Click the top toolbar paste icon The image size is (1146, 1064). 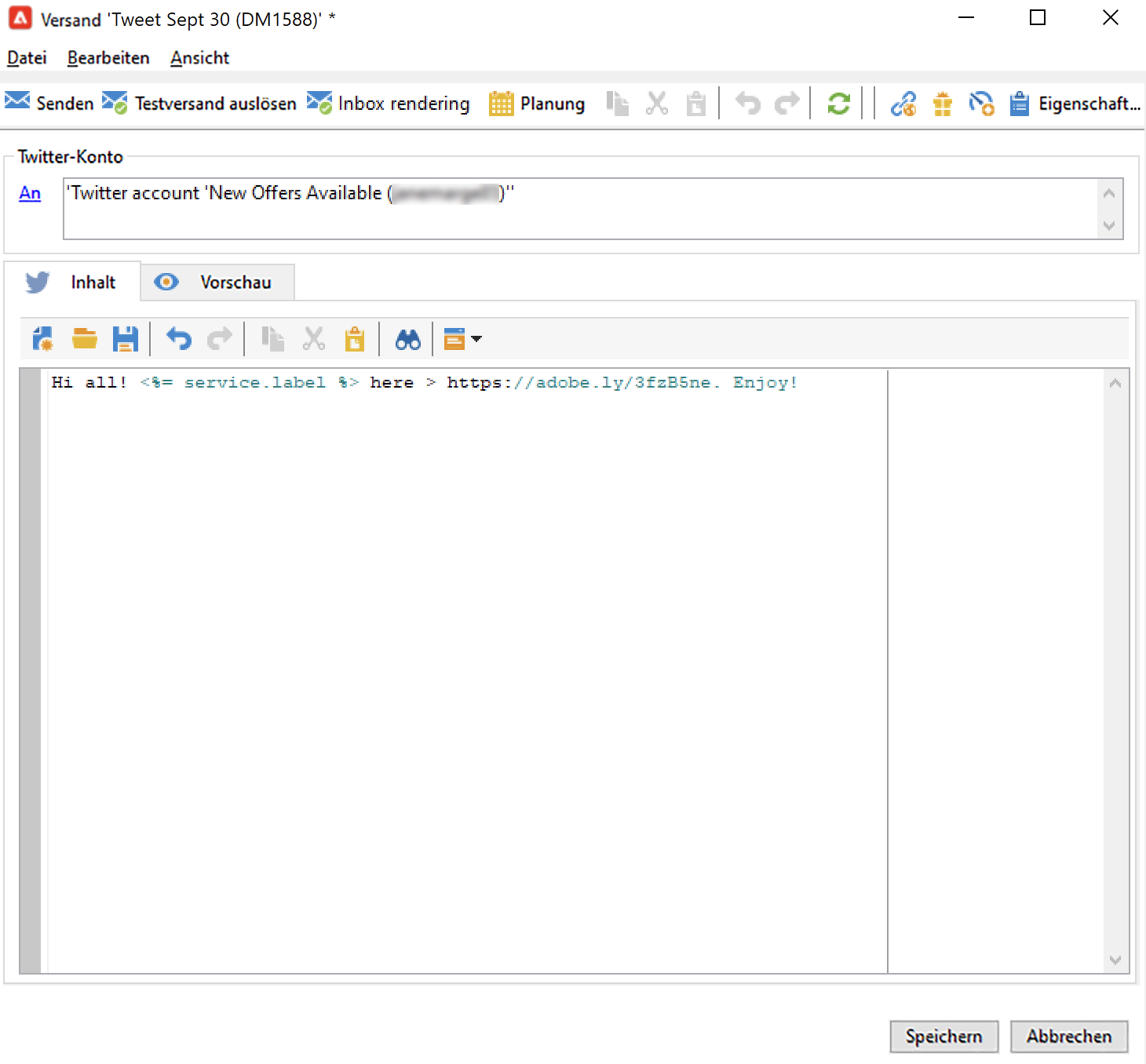tap(696, 104)
